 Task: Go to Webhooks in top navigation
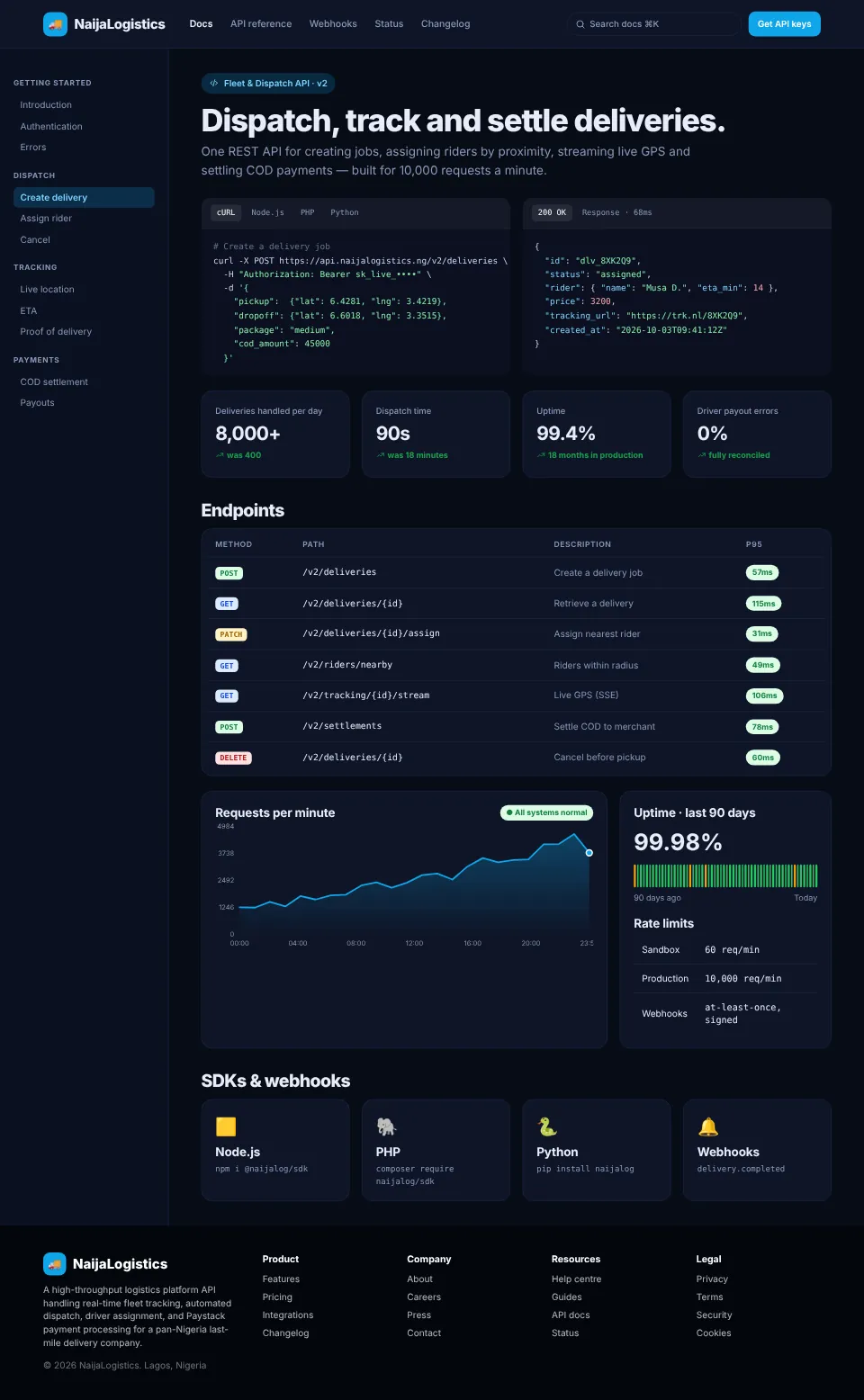point(333,24)
